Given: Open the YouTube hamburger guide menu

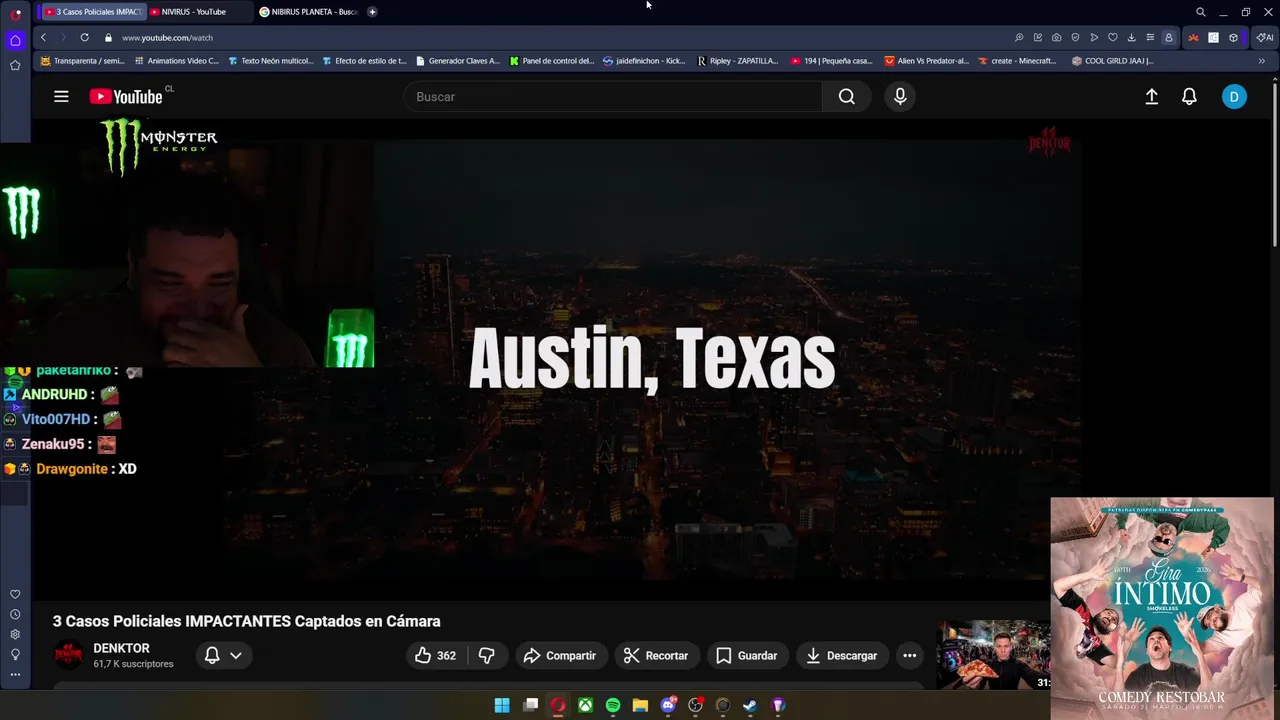Looking at the screenshot, I should click(x=61, y=97).
